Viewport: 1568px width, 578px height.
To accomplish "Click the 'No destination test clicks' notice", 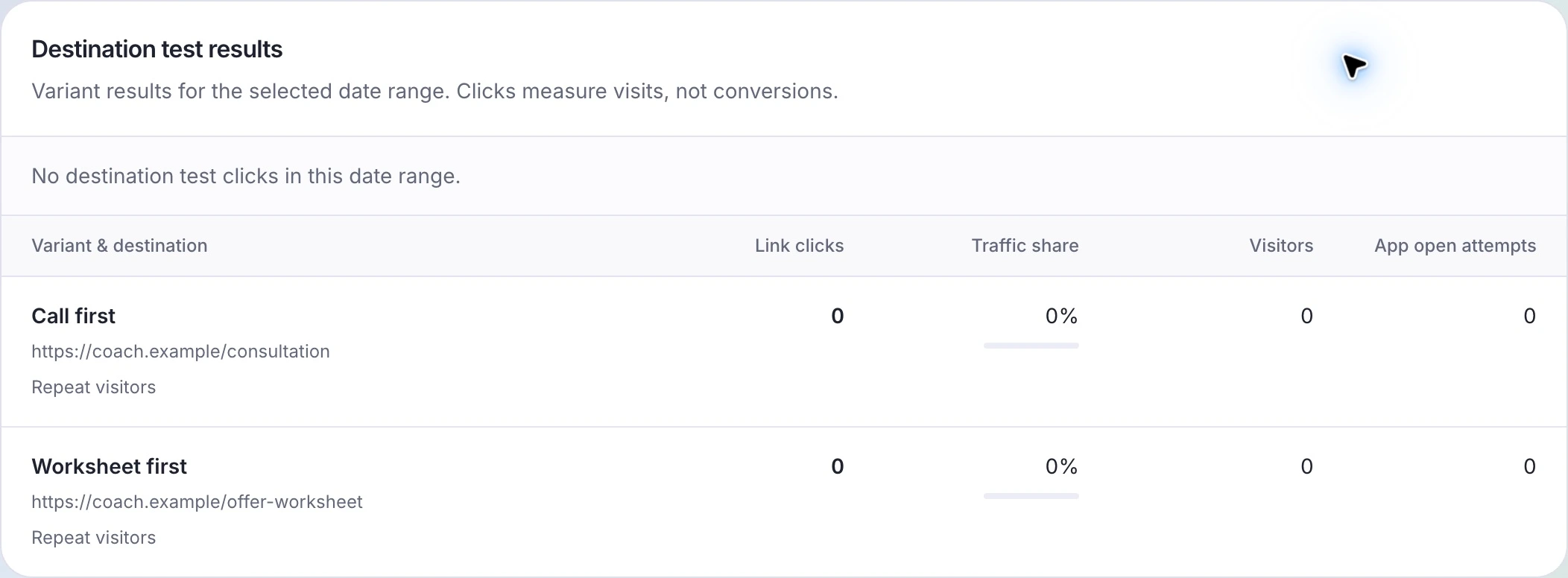I will pos(246,177).
